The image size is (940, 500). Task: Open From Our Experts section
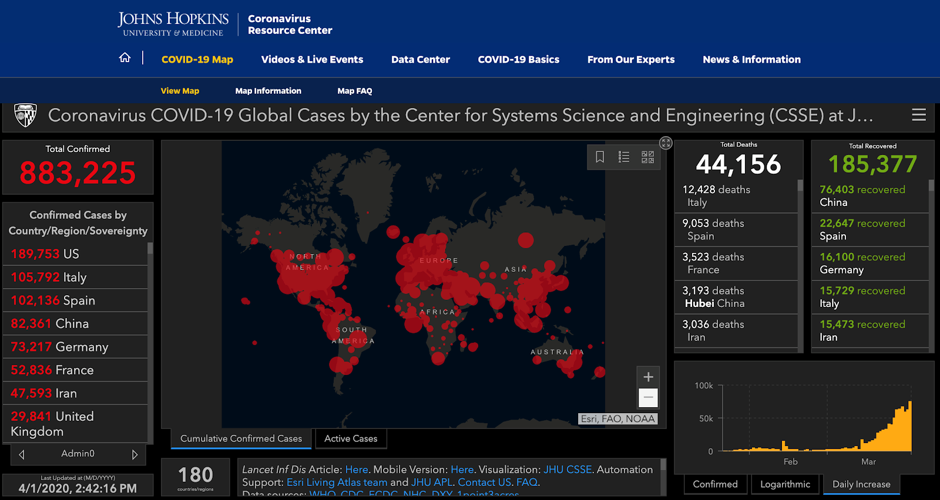click(x=631, y=59)
